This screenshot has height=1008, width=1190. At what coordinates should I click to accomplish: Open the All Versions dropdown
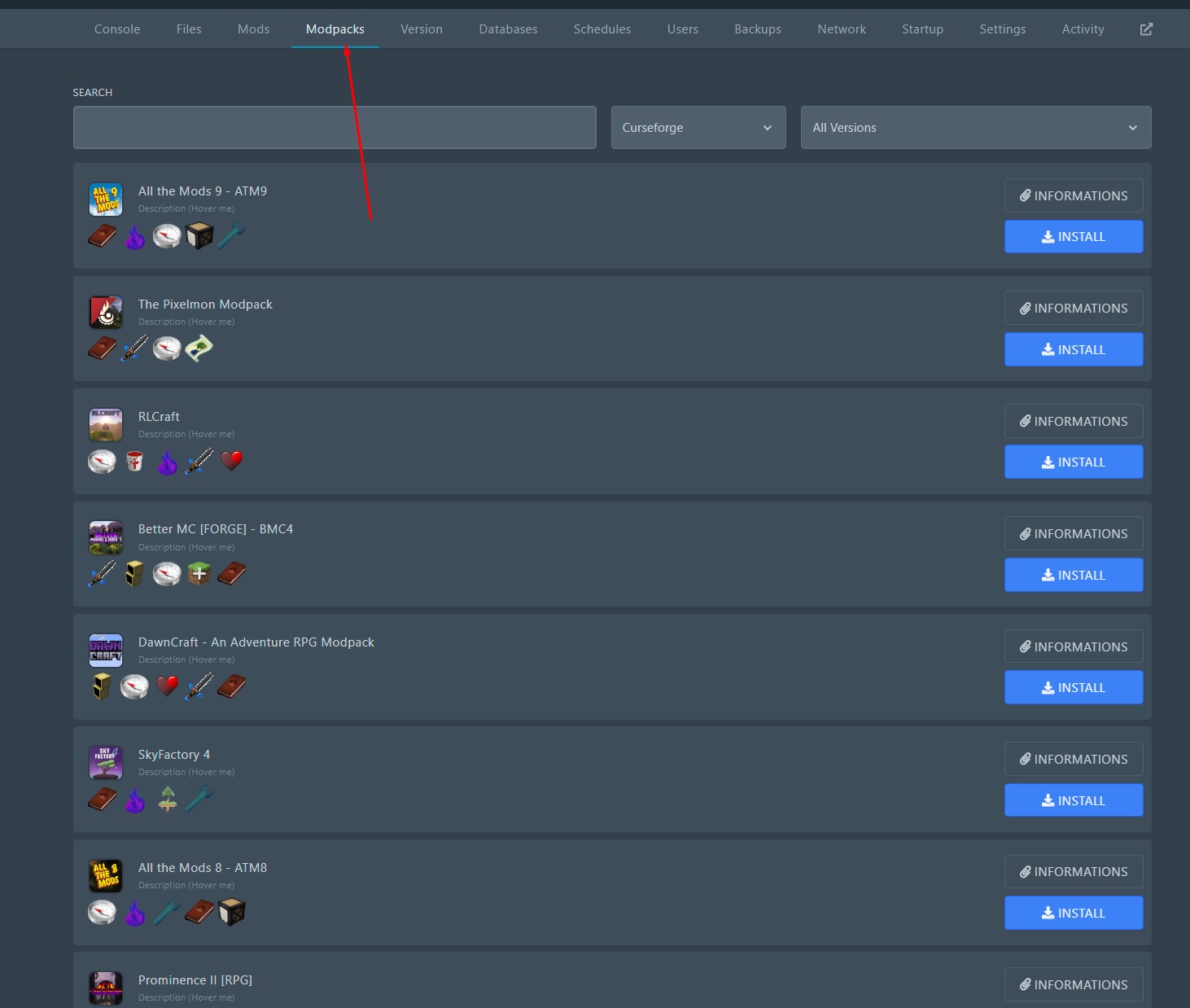coord(976,127)
